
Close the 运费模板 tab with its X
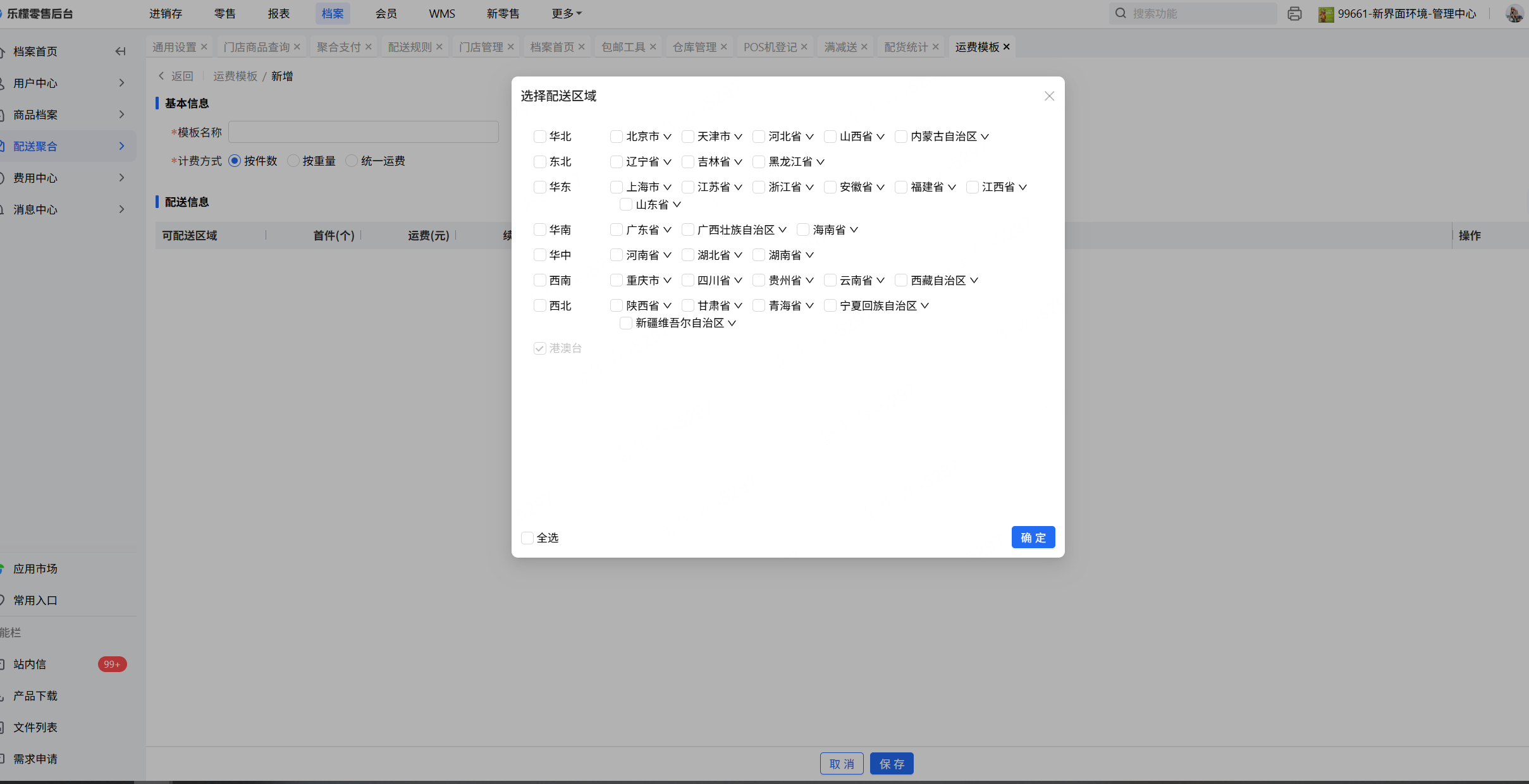(1007, 47)
